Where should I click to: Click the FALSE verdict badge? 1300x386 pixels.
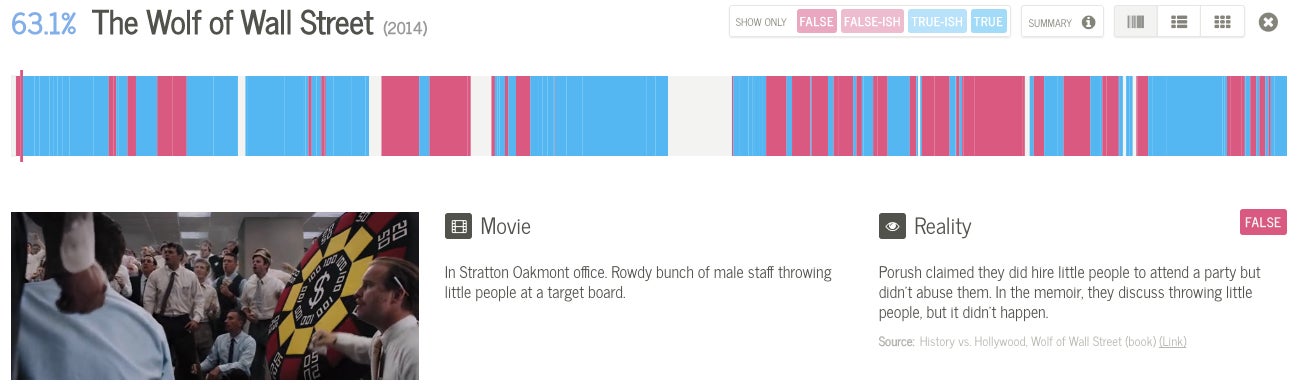point(1263,222)
